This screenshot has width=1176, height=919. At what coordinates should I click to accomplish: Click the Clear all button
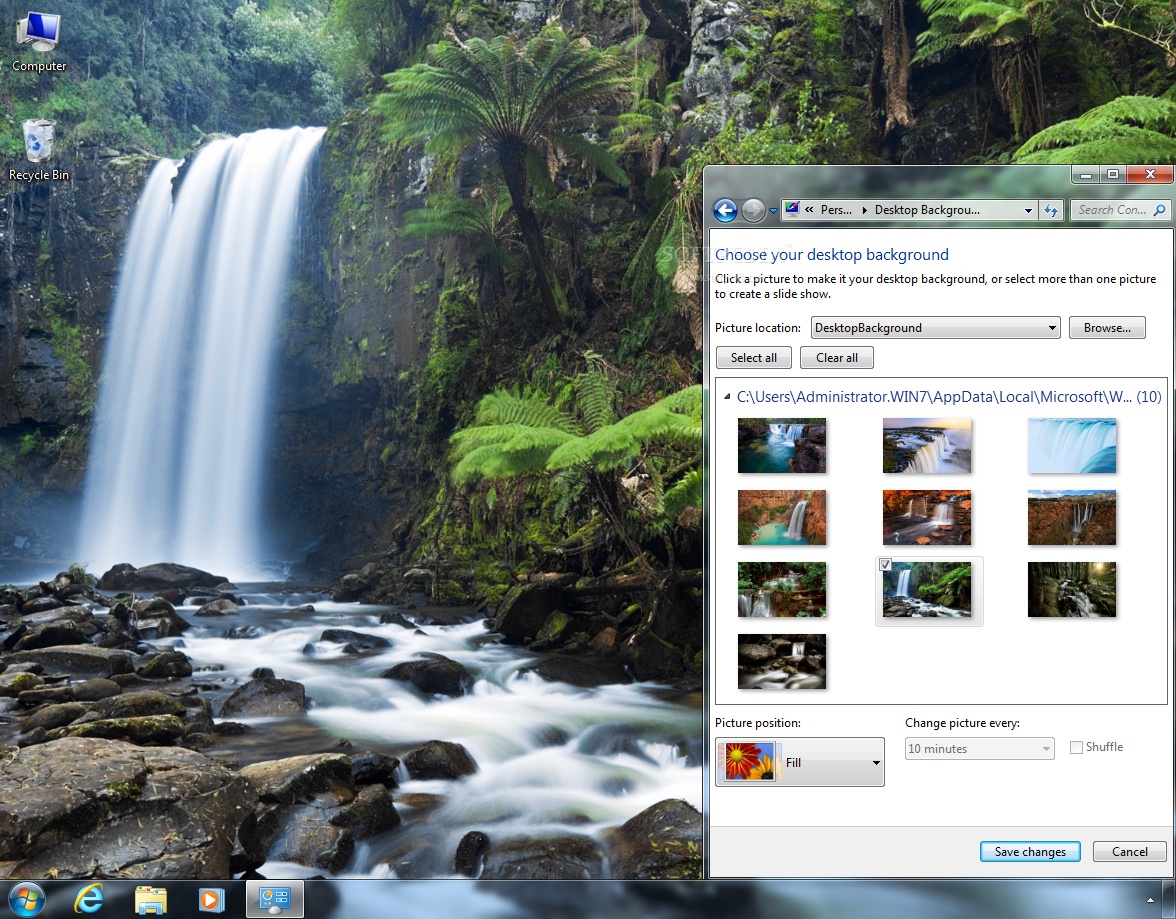(x=837, y=358)
